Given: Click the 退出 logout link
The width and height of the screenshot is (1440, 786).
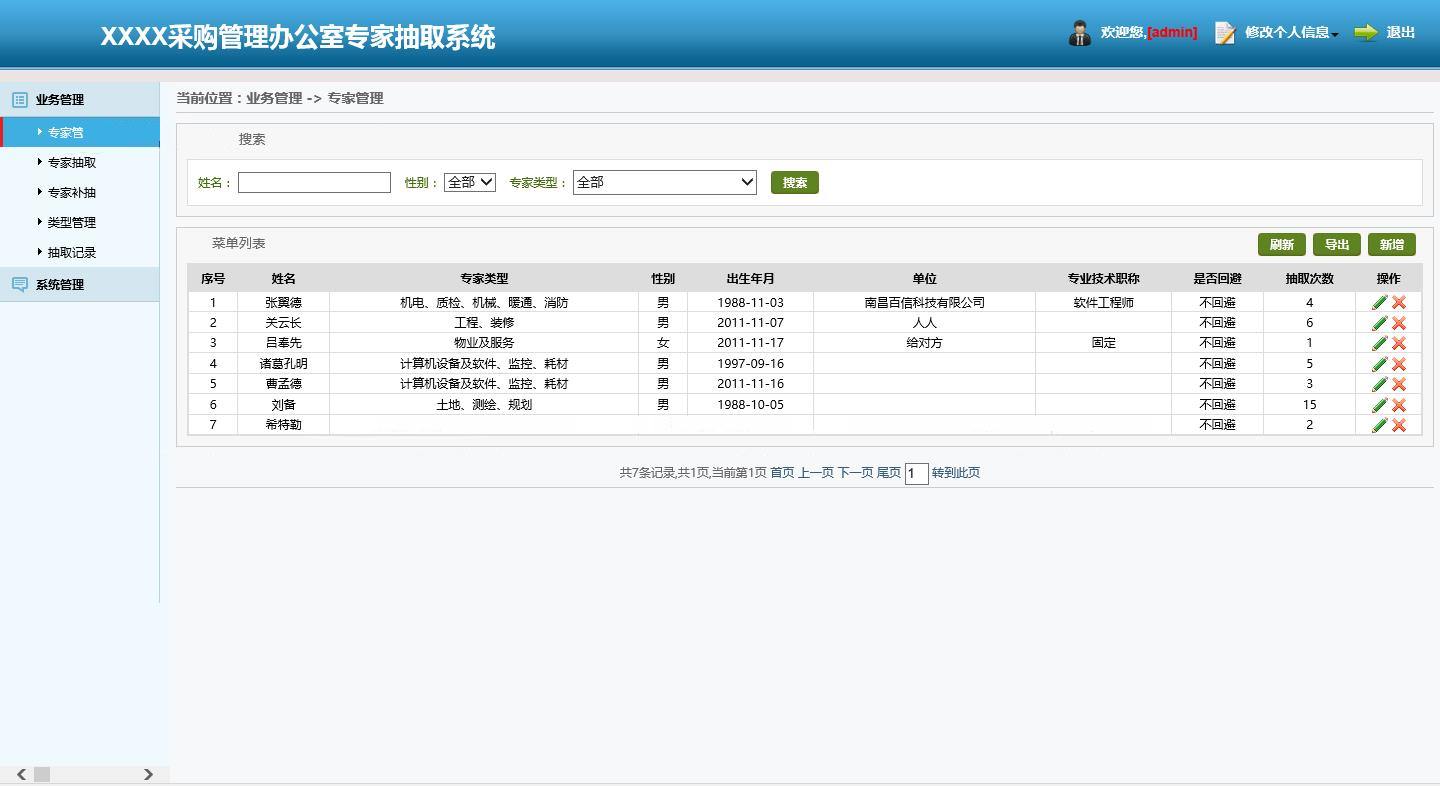Looking at the screenshot, I should [x=1400, y=33].
